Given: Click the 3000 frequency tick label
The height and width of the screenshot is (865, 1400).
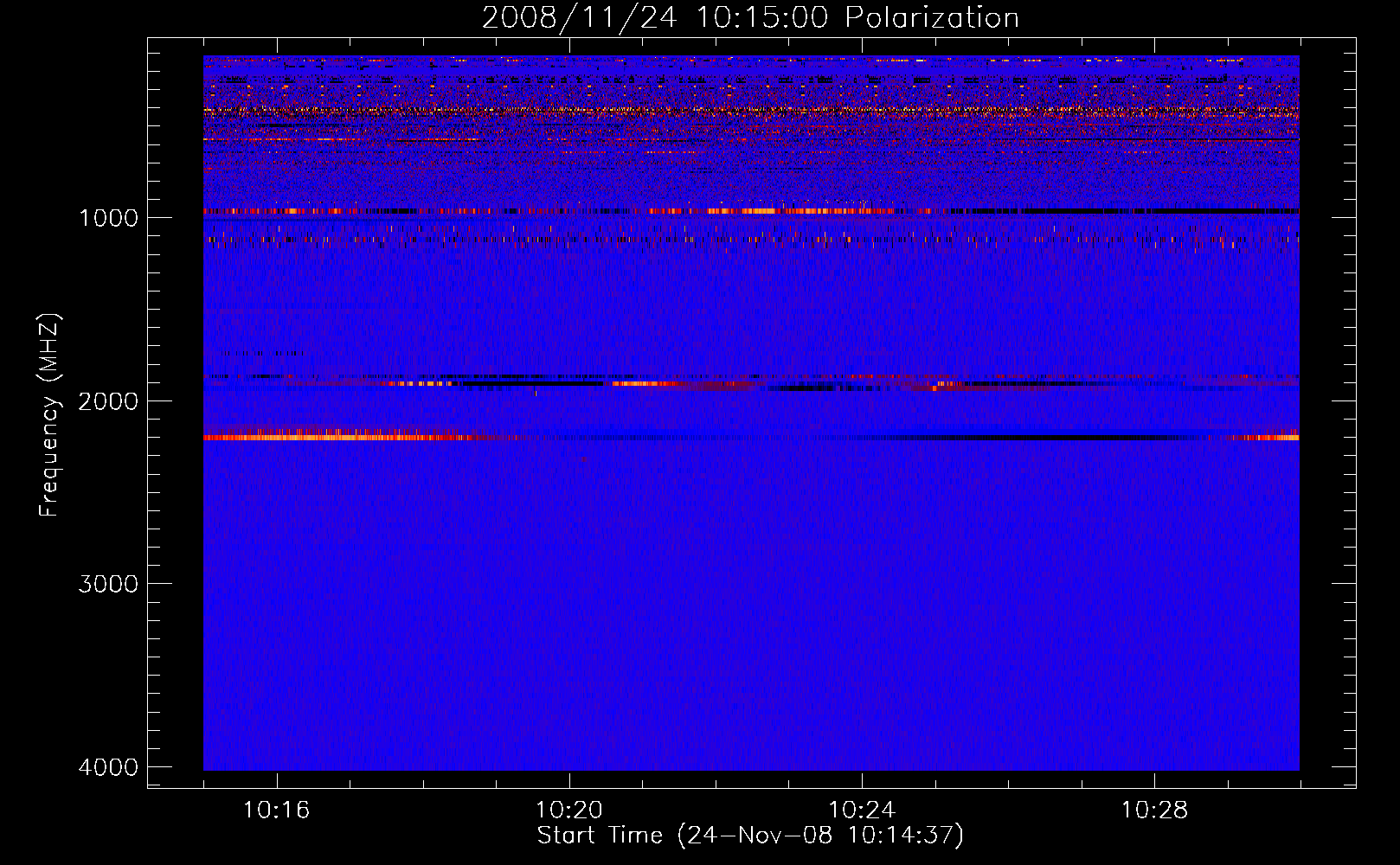Looking at the screenshot, I should click(x=108, y=584).
